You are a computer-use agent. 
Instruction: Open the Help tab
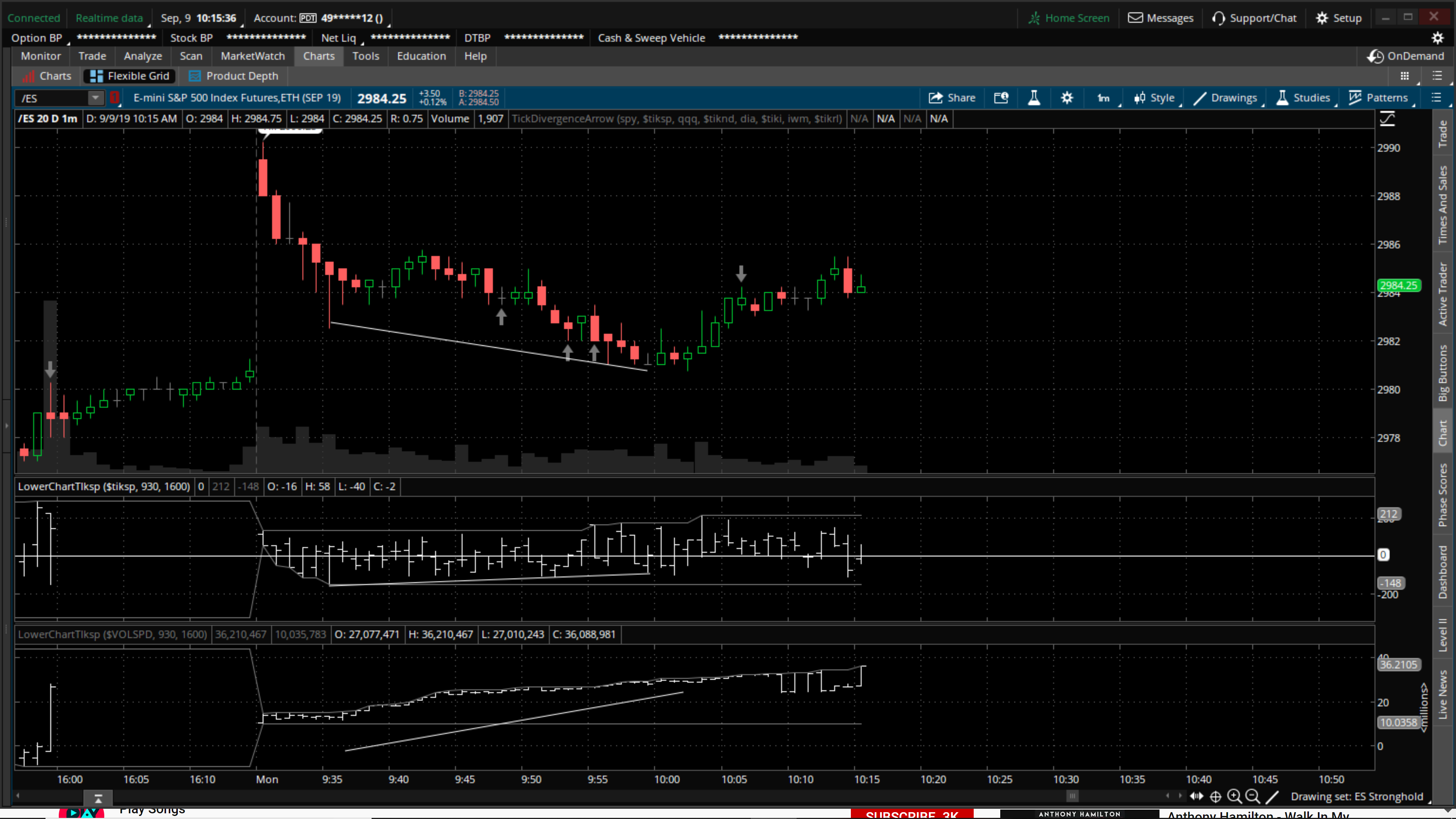coord(475,56)
